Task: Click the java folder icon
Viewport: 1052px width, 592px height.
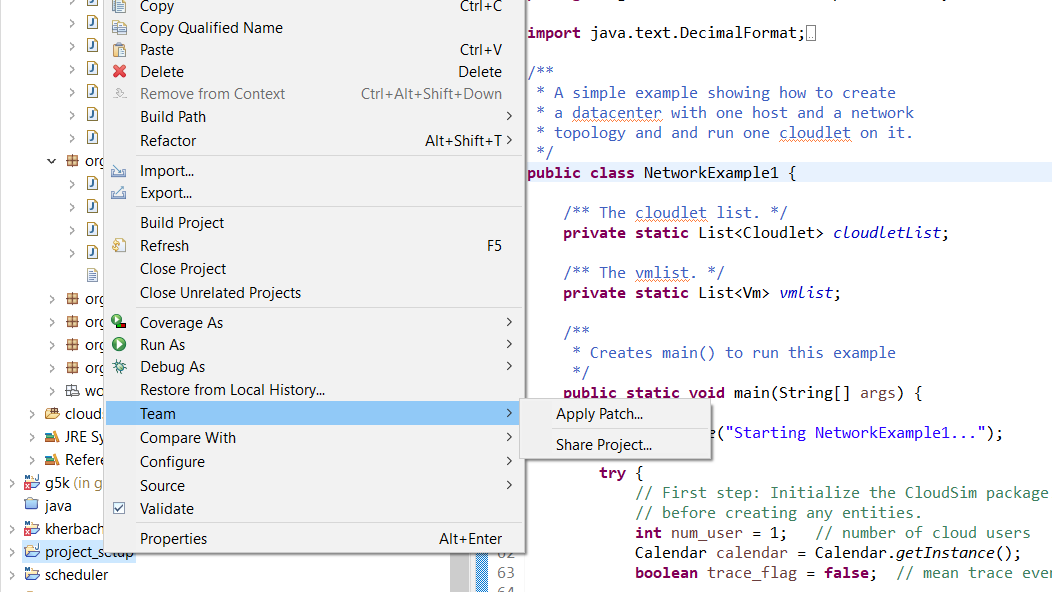Action: 32,504
